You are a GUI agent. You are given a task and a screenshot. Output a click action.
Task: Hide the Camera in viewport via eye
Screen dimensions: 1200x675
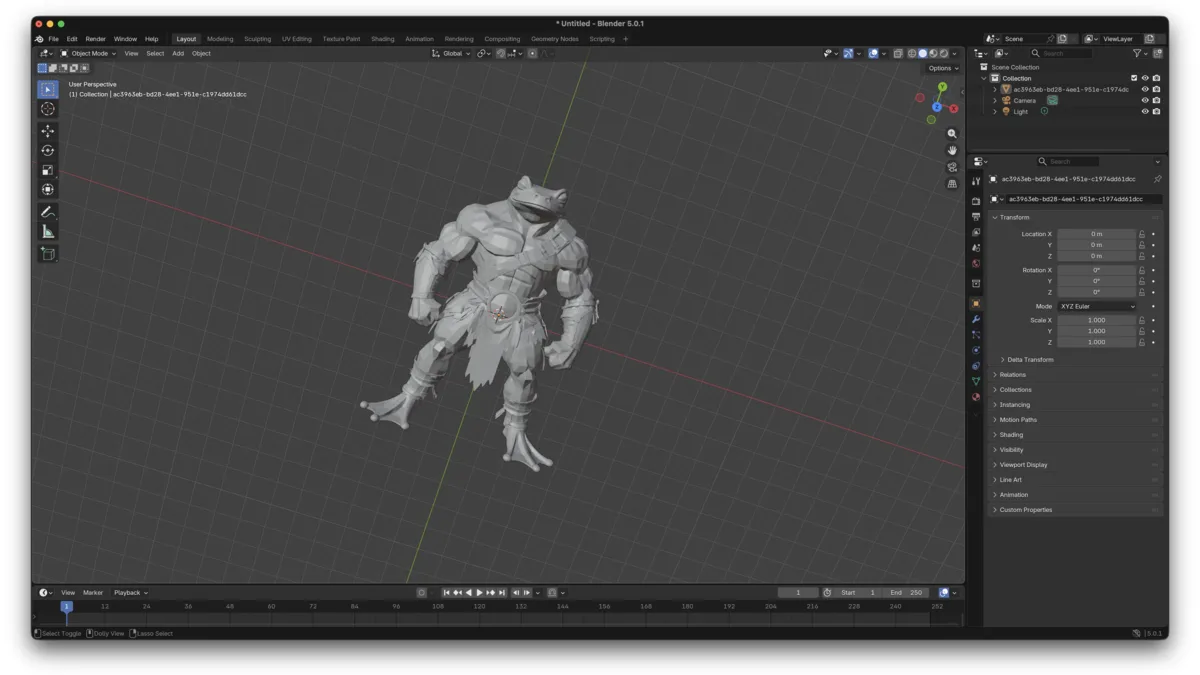1145,100
